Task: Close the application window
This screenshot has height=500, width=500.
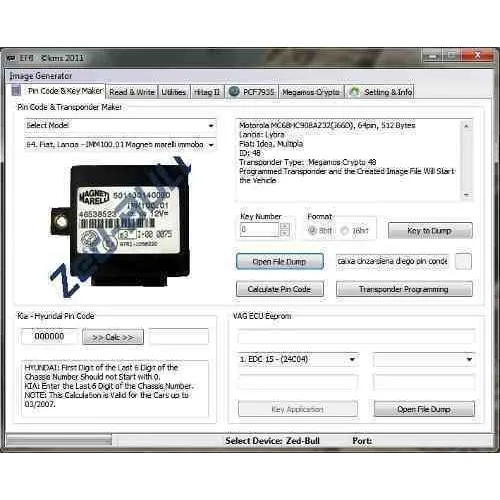Action: tap(477, 56)
